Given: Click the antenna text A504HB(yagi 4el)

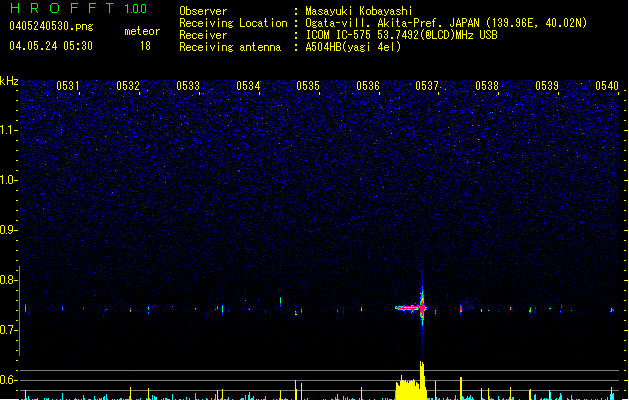Looking at the screenshot, I should pyautogui.click(x=353, y=47).
